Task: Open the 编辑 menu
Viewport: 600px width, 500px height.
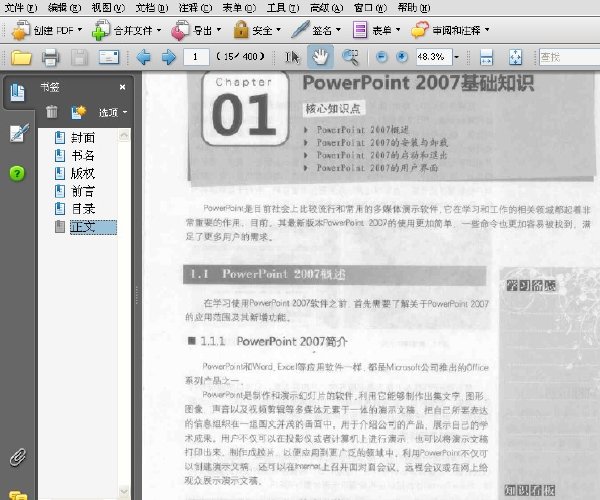Action: coord(64,7)
